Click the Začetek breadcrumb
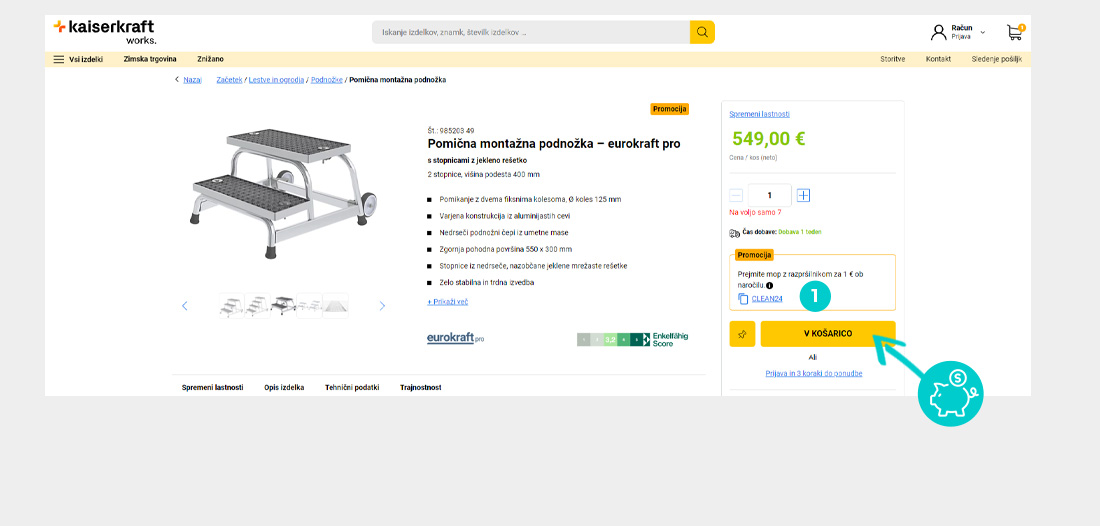The height and width of the screenshot is (526, 1100). 229,80
